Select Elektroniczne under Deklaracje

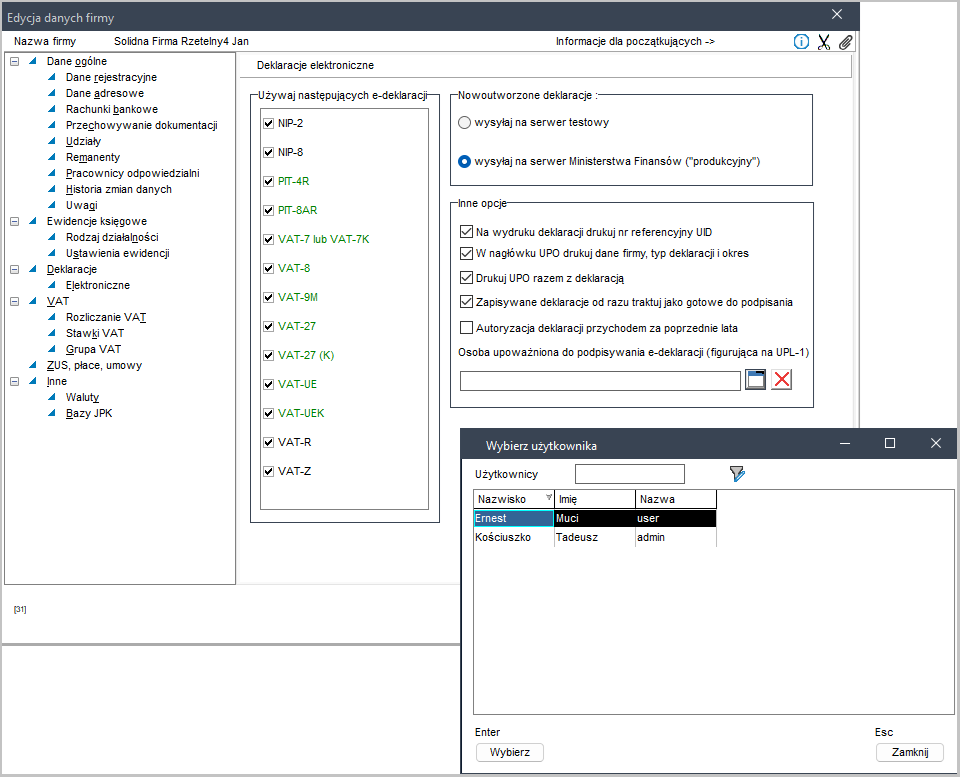98,285
